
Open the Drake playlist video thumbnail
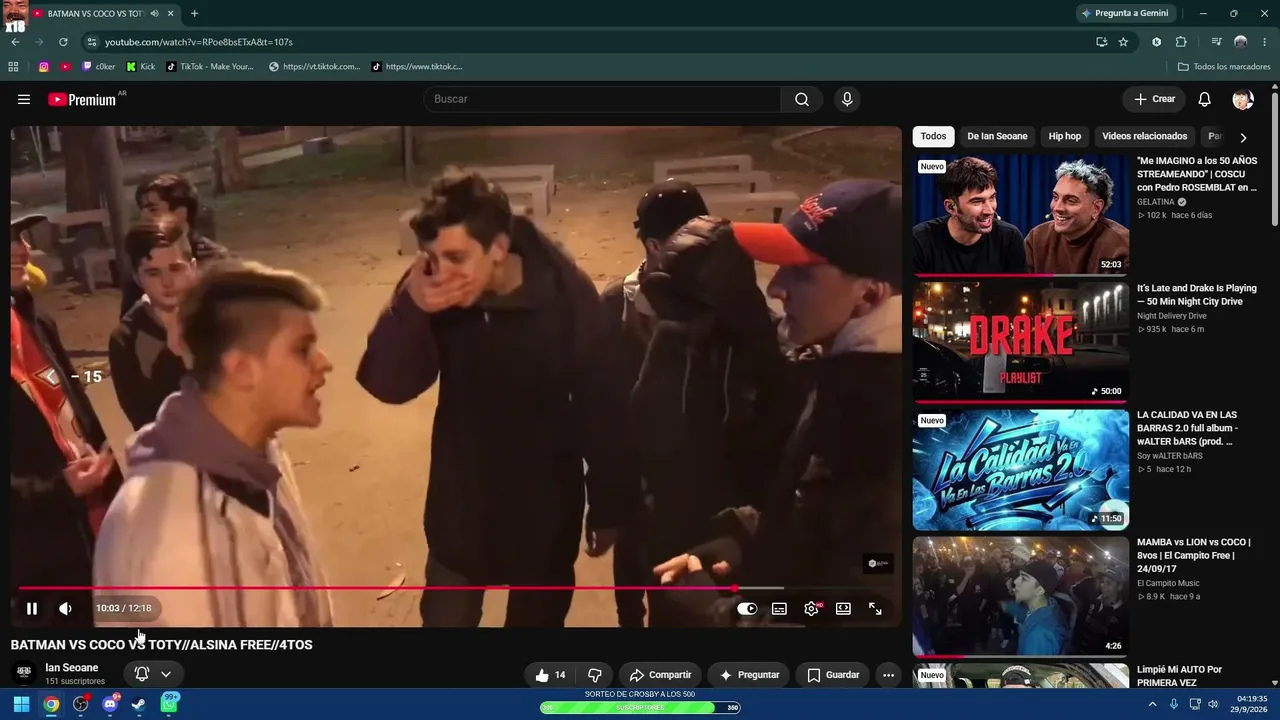coord(1021,341)
